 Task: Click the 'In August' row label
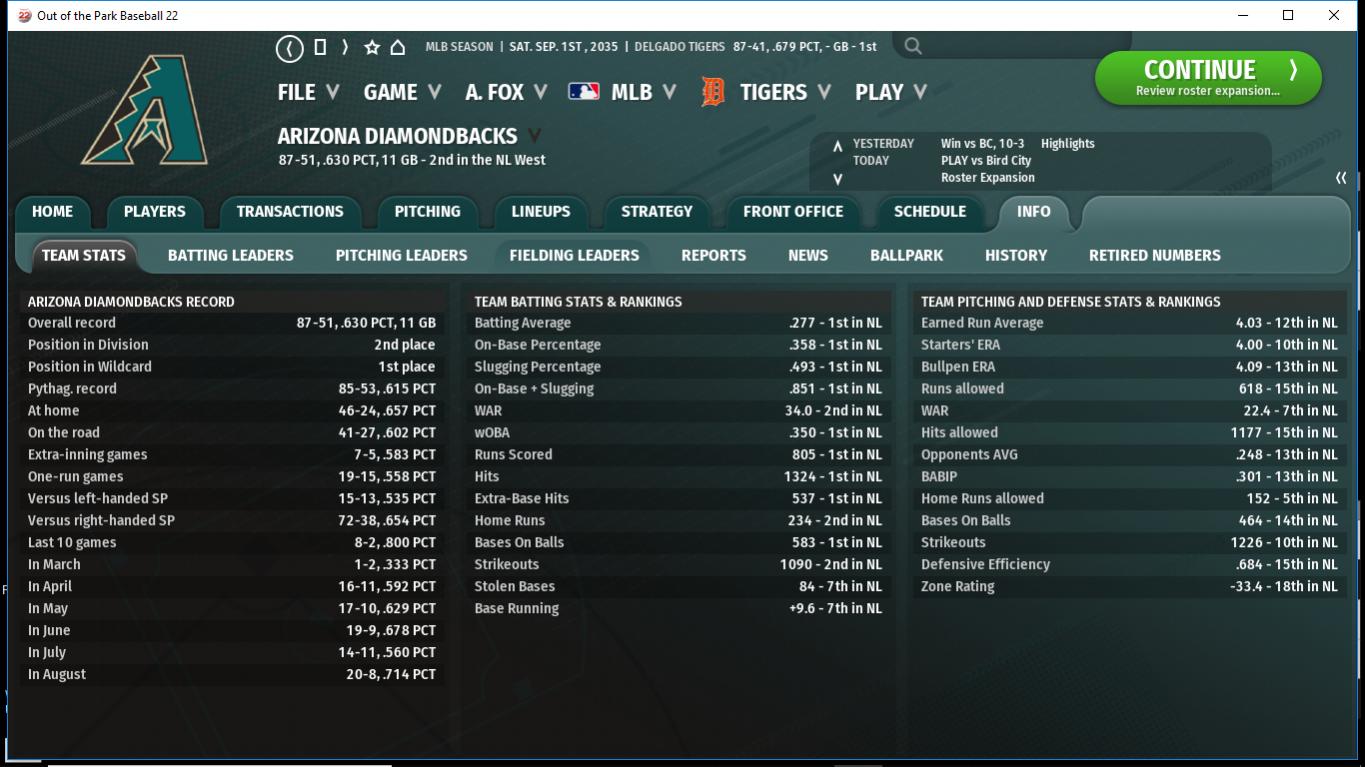tap(57, 675)
